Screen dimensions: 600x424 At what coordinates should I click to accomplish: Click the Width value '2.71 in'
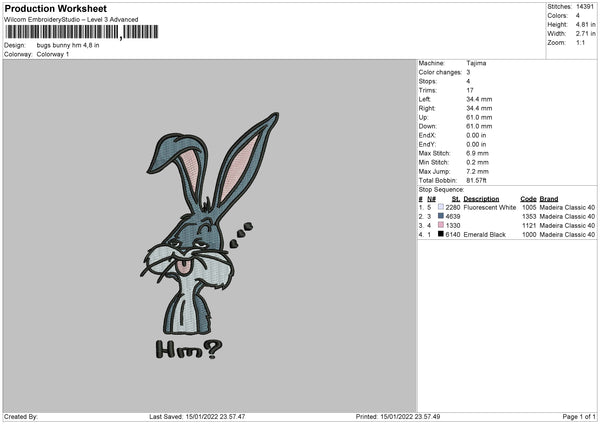(586, 34)
